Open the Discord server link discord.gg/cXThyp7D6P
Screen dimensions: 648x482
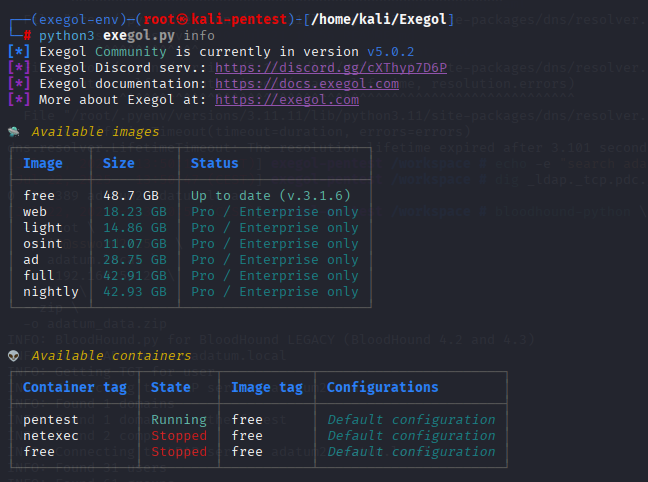pos(331,68)
